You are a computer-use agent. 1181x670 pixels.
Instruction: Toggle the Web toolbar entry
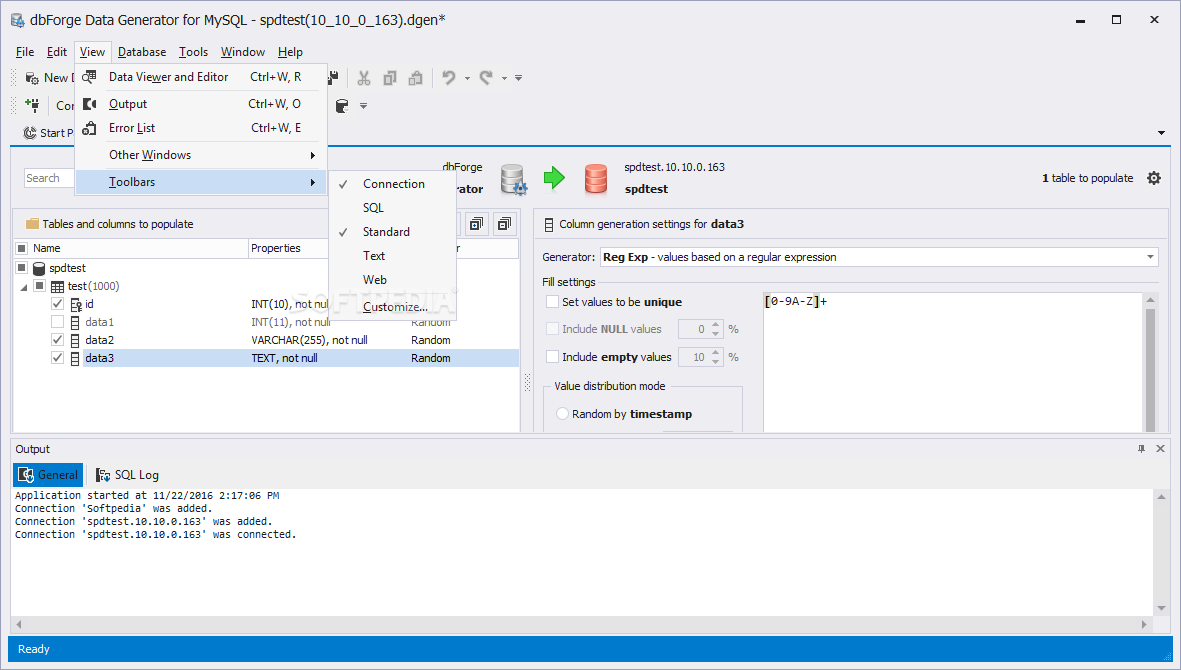coord(392,280)
